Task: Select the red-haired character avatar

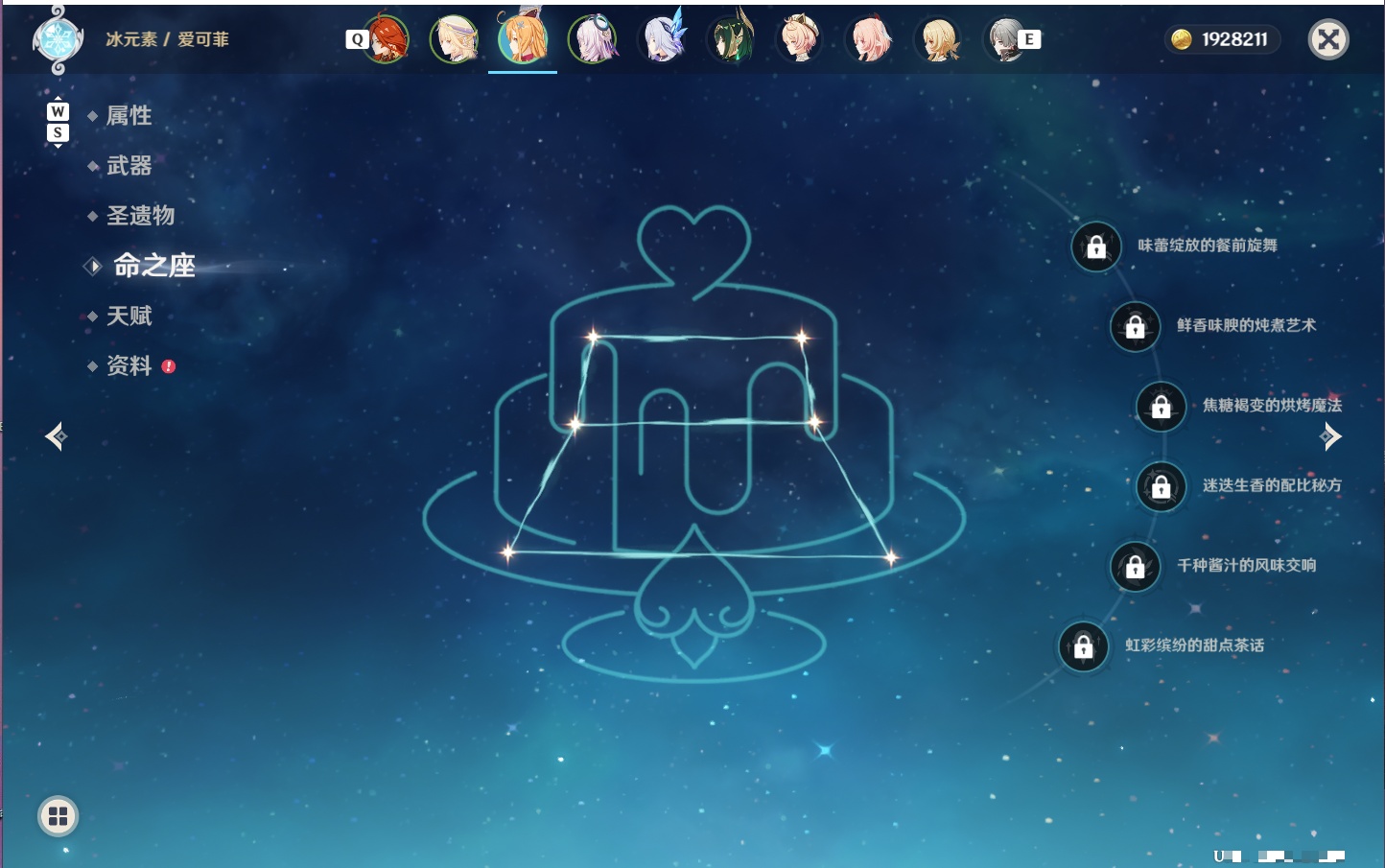Action: point(386,39)
